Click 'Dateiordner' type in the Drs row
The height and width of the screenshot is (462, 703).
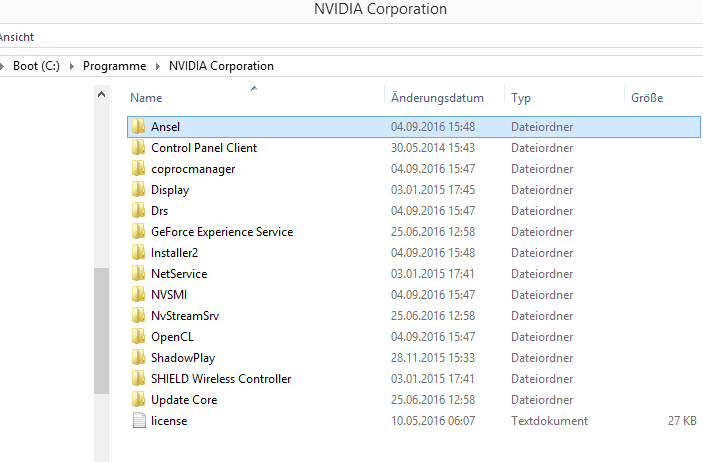click(x=542, y=211)
